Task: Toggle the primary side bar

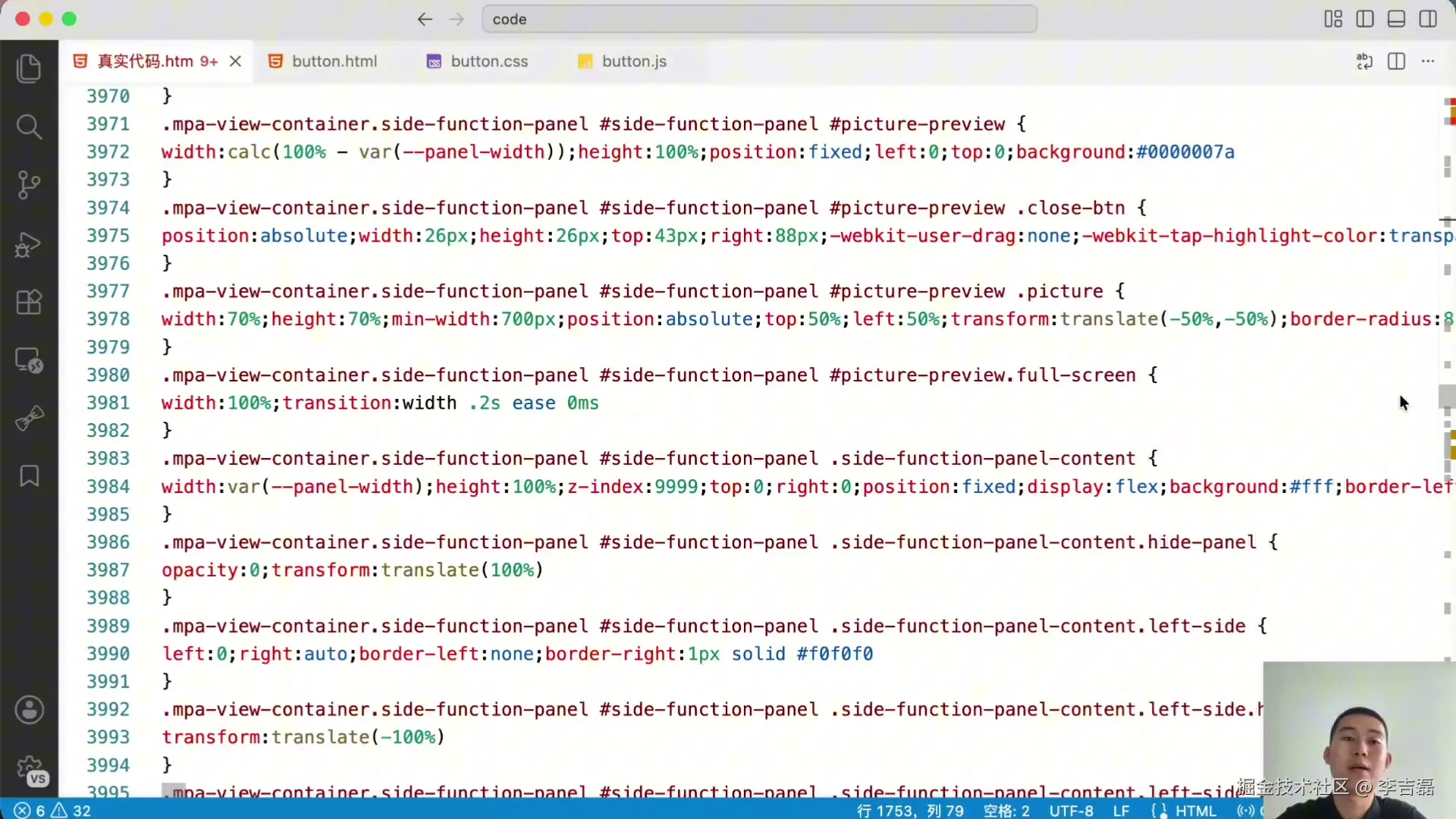Action: tap(1365, 19)
